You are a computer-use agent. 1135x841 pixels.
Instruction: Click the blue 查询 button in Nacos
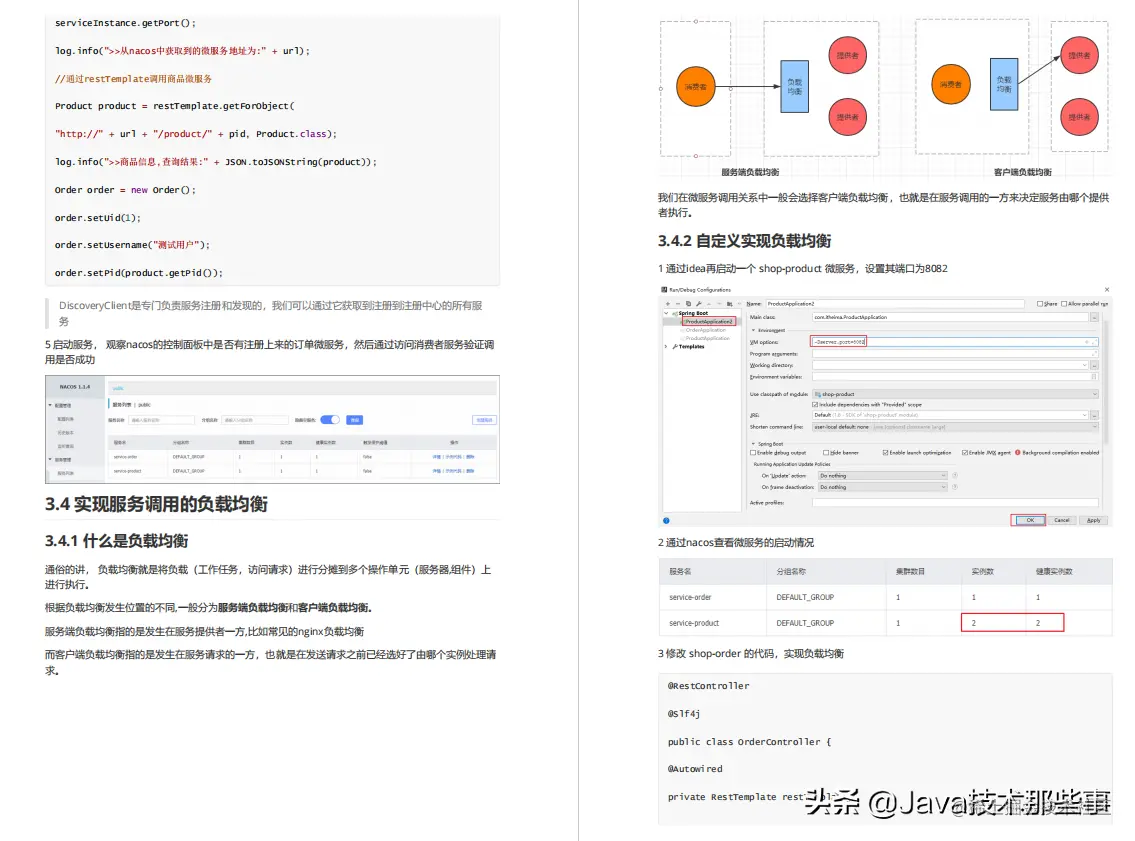[x=355, y=420]
